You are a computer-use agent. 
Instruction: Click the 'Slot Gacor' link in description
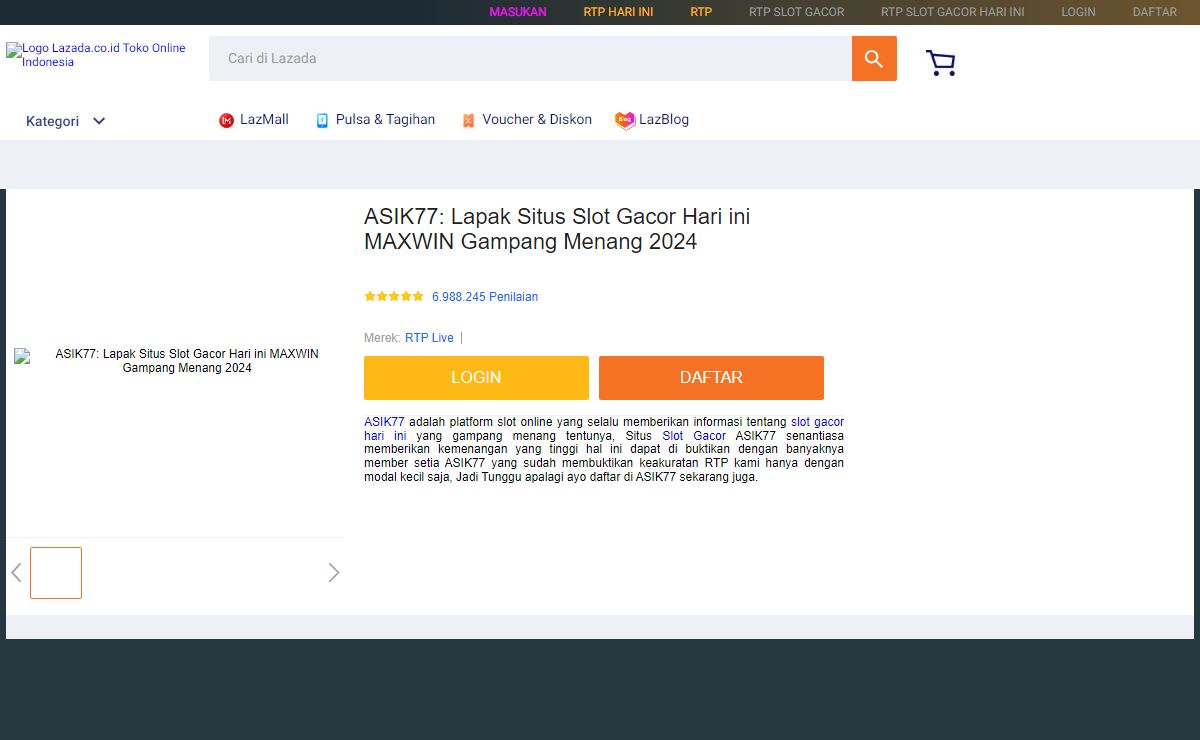694,436
